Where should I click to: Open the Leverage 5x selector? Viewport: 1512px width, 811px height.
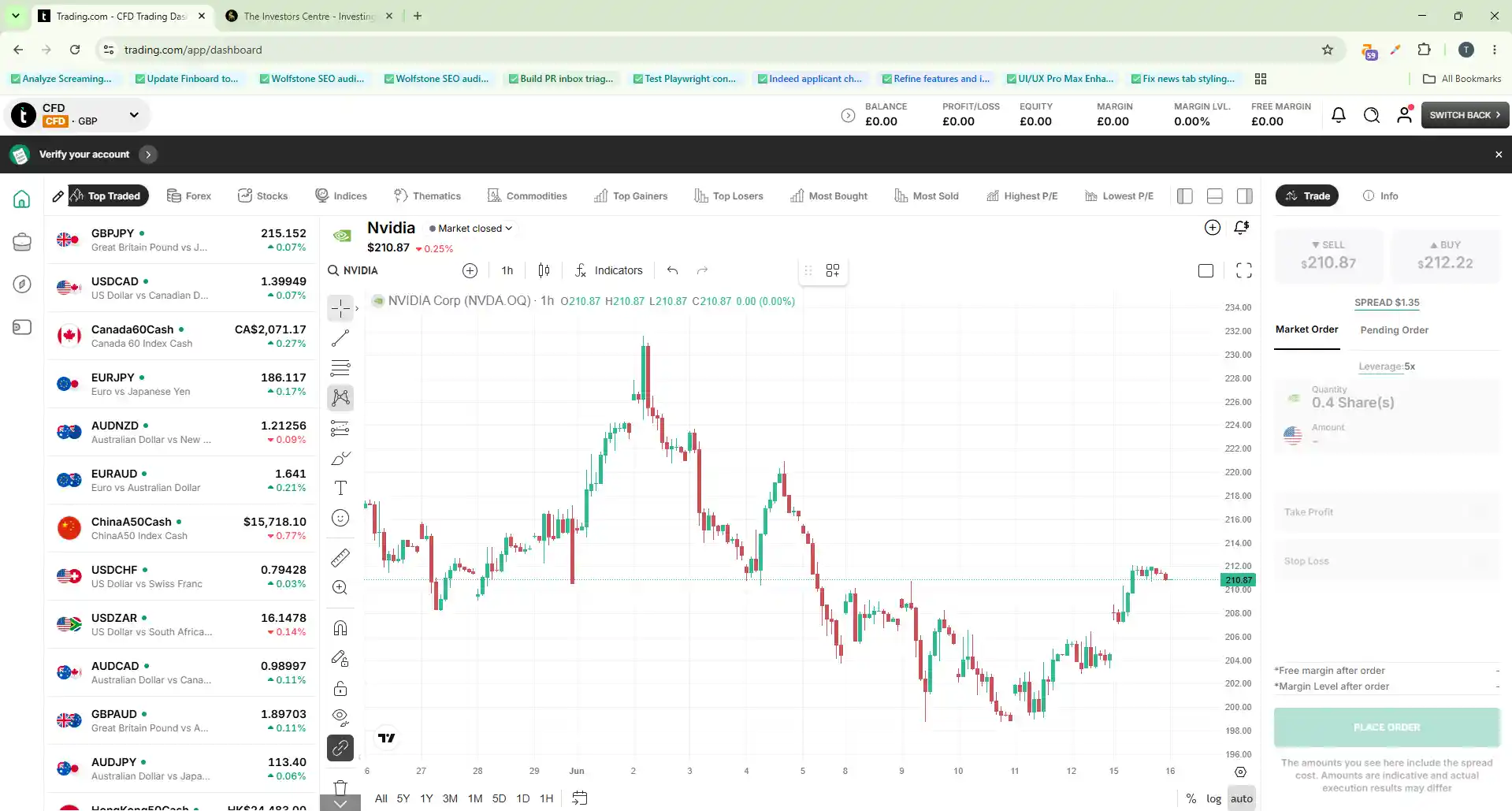click(x=1387, y=366)
